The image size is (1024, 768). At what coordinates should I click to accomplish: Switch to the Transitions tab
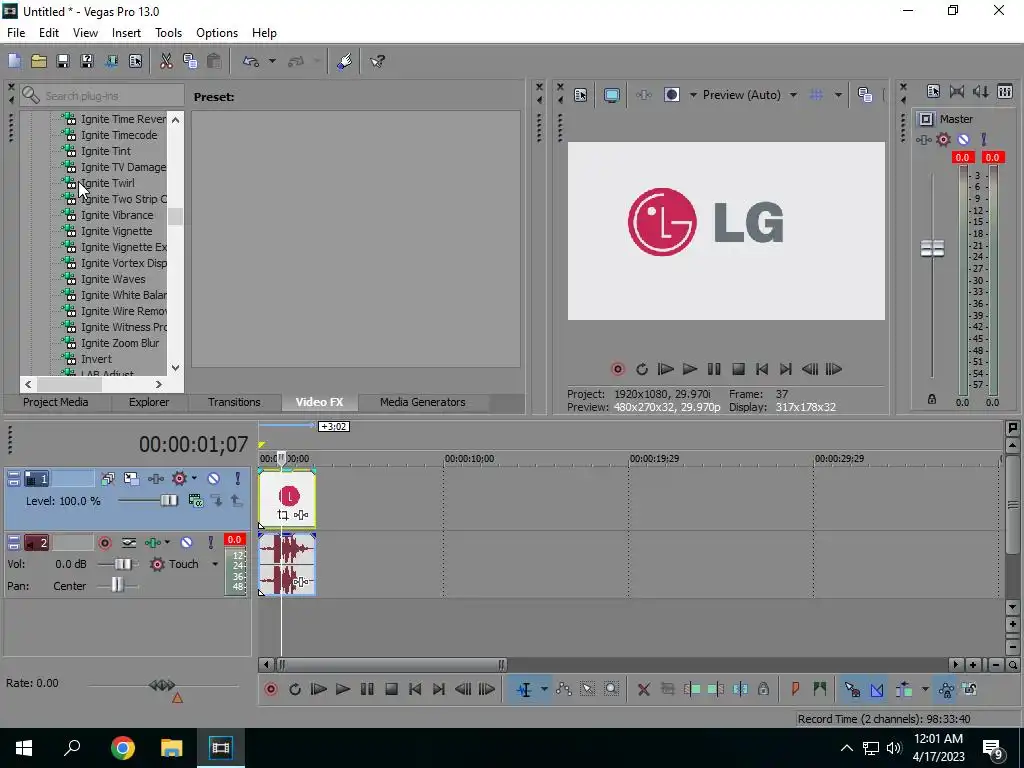pos(234,402)
